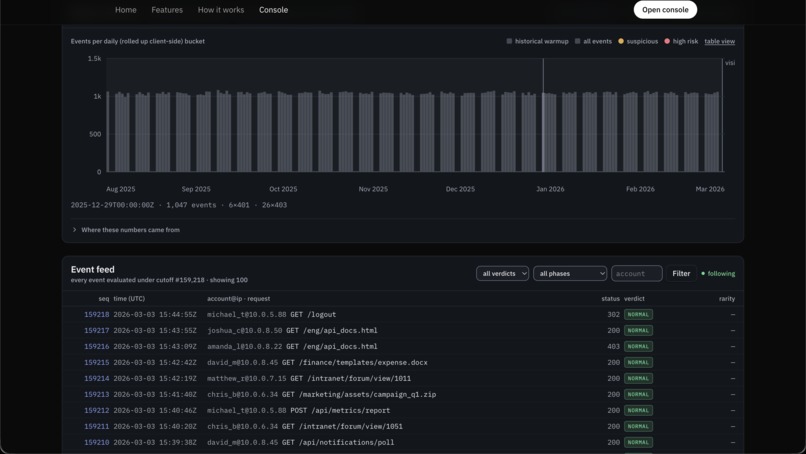Click the Filter button
806x454 pixels.
coord(681,274)
